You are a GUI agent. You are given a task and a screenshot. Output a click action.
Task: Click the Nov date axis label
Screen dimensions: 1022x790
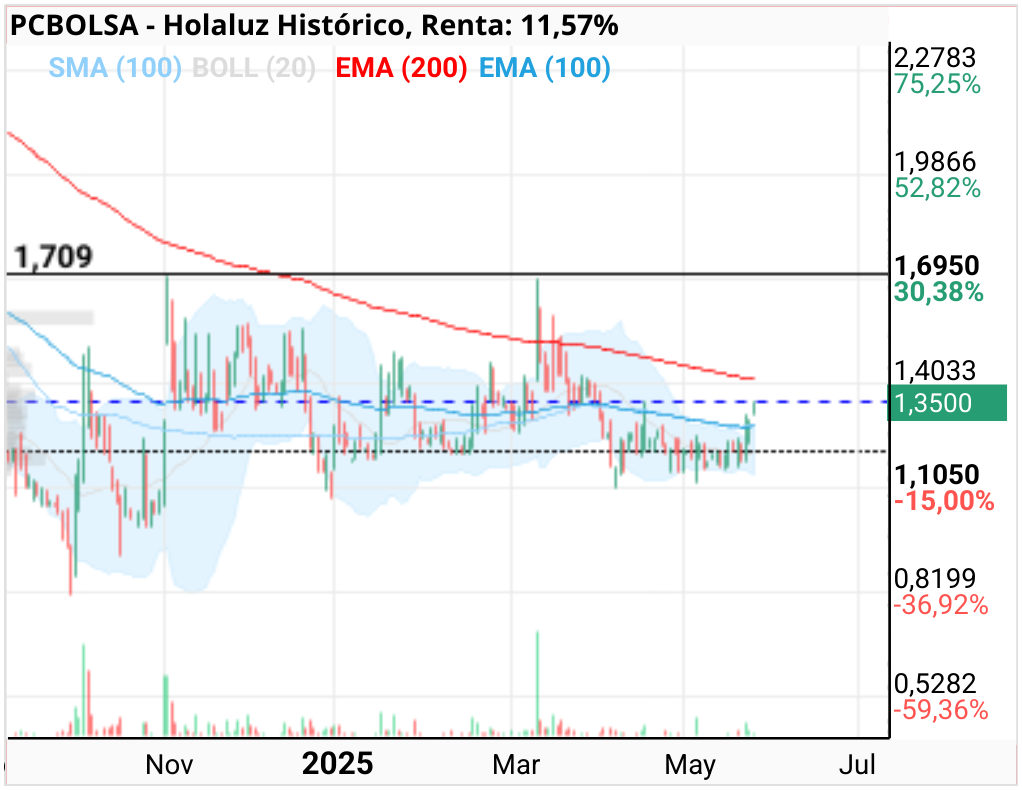coord(169,765)
